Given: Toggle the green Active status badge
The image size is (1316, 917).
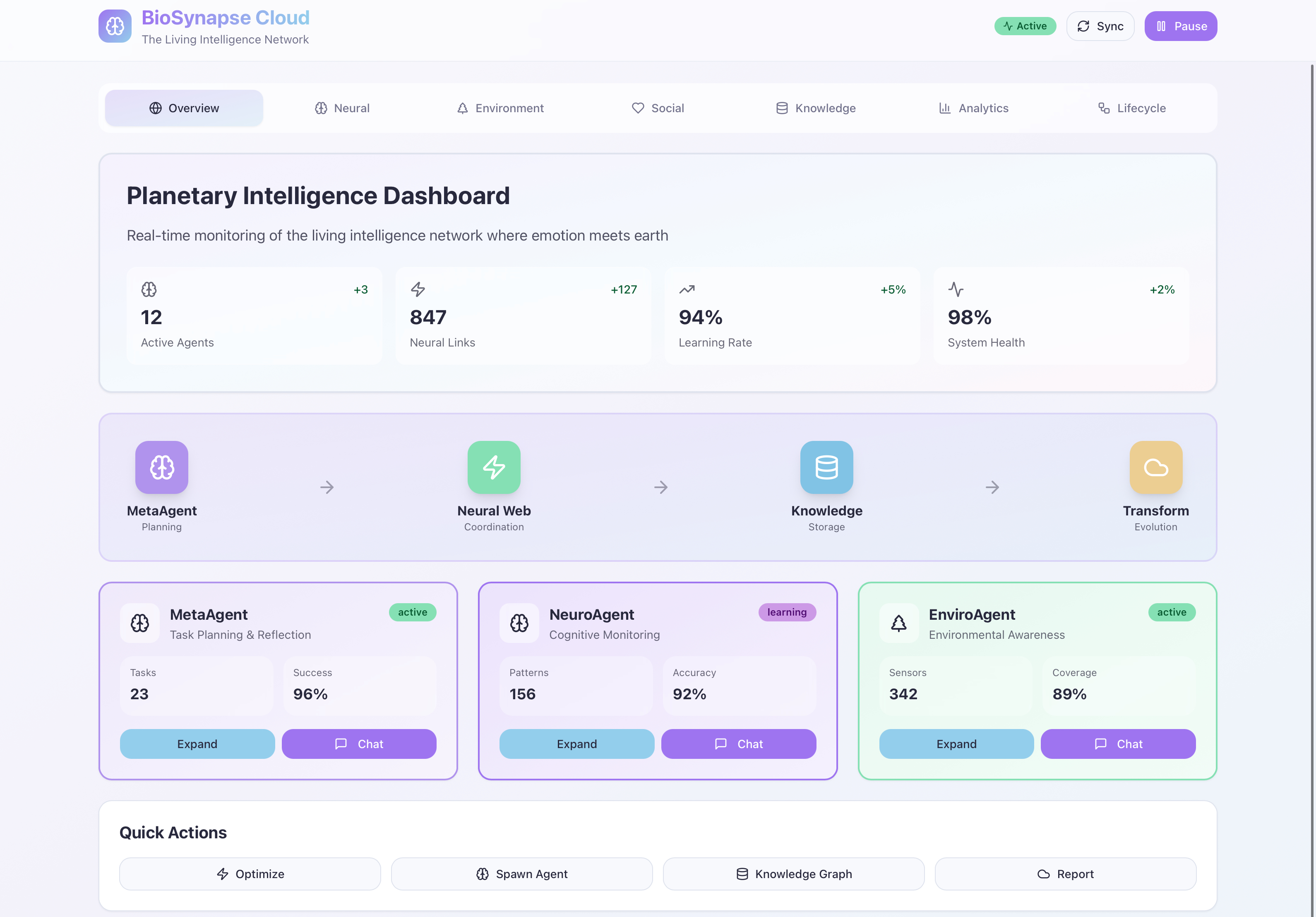Looking at the screenshot, I should pyautogui.click(x=1025, y=26).
